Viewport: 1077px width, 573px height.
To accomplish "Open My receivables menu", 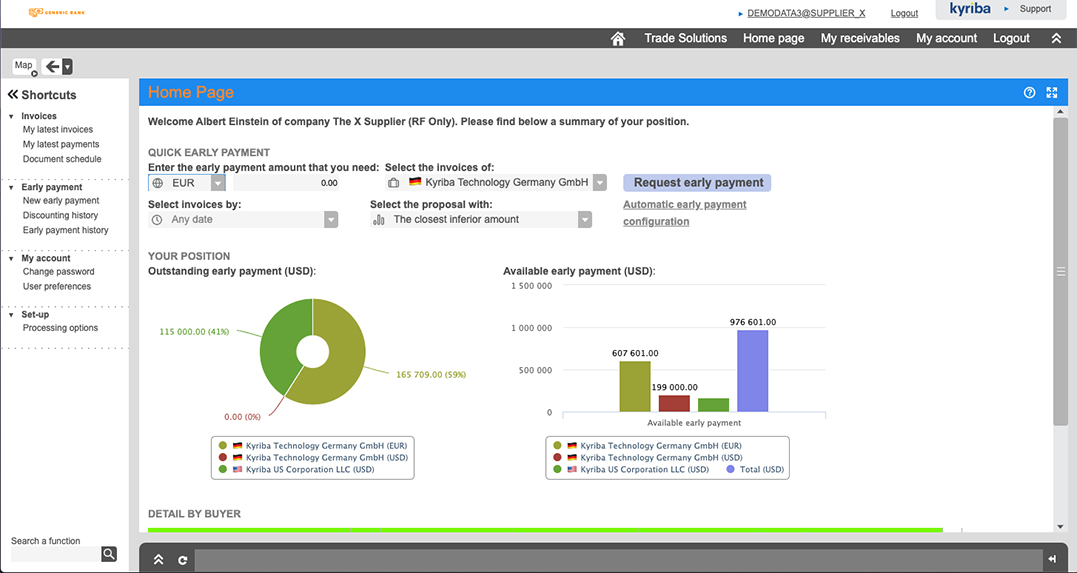I will [860, 38].
